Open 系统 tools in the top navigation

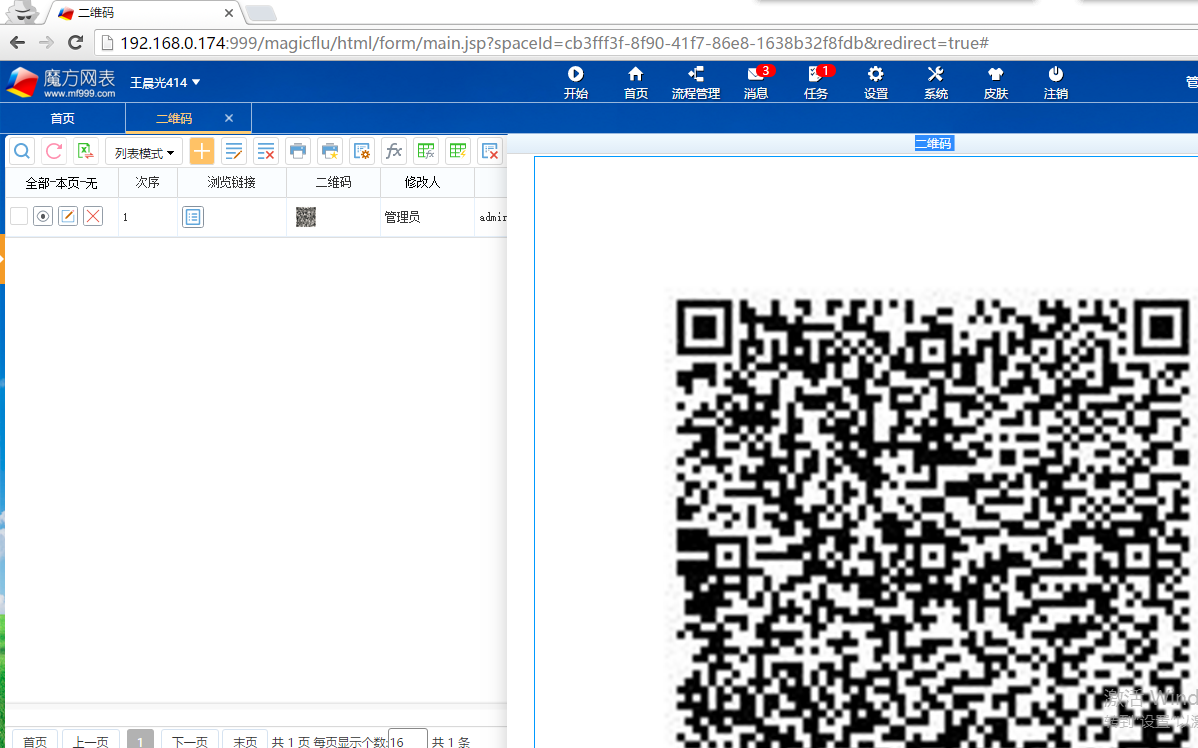[936, 83]
